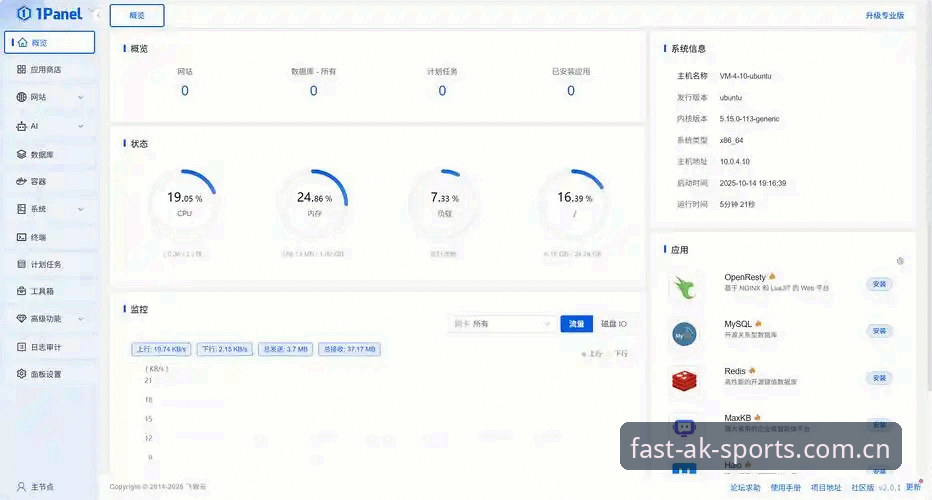Select the 概览 tab at top

[x=137, y=15]
